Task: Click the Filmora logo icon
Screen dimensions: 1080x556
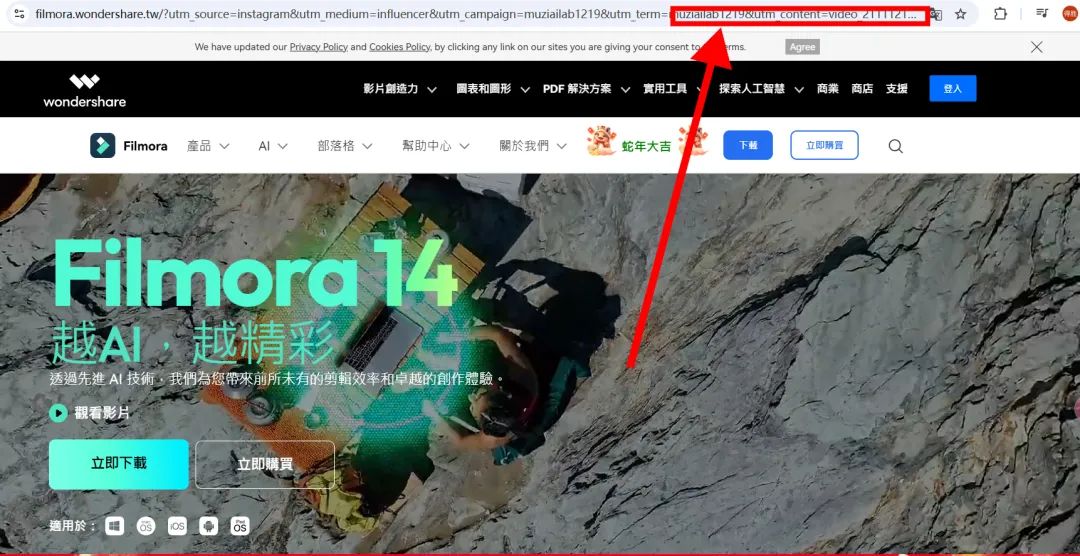Action: click(x=103, y=145)
